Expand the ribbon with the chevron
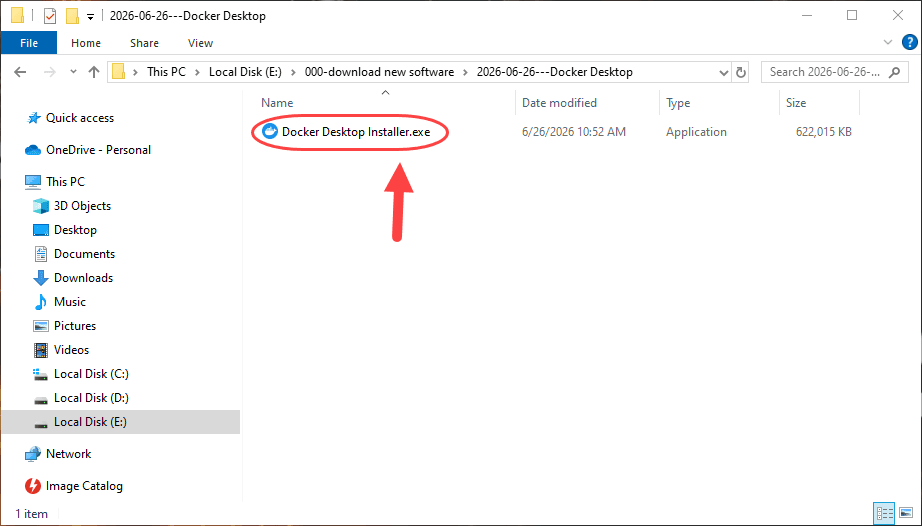 pos(888,42)
